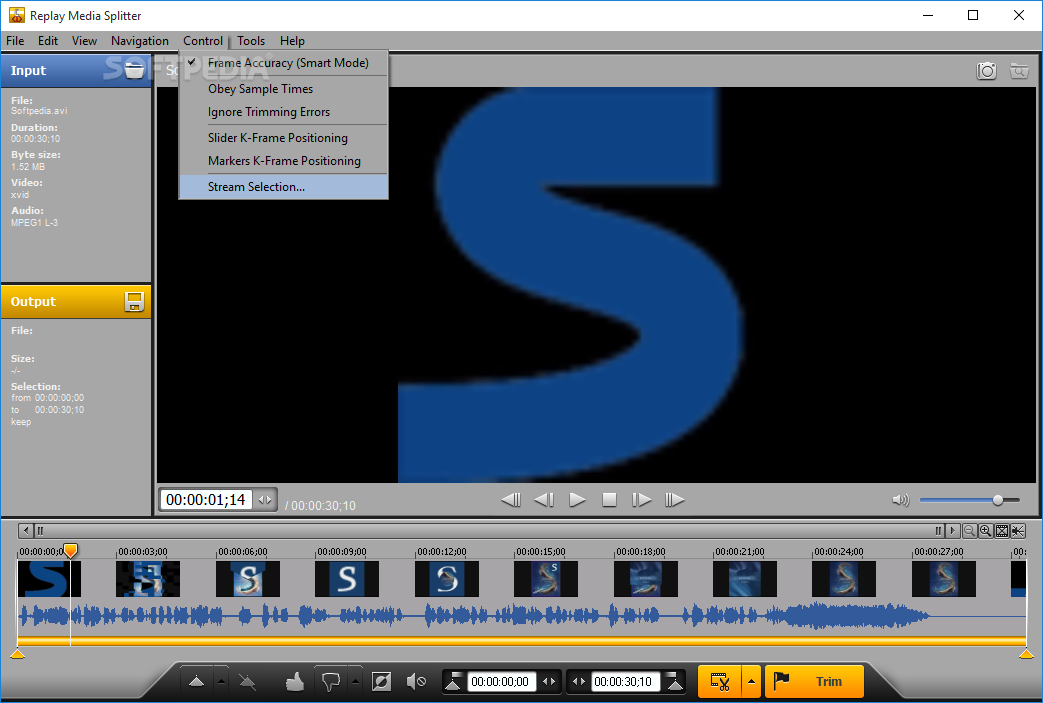Click the current time field 00:00:01;14
Screen dimensions: 1043x703
click(x=206, y=500)
